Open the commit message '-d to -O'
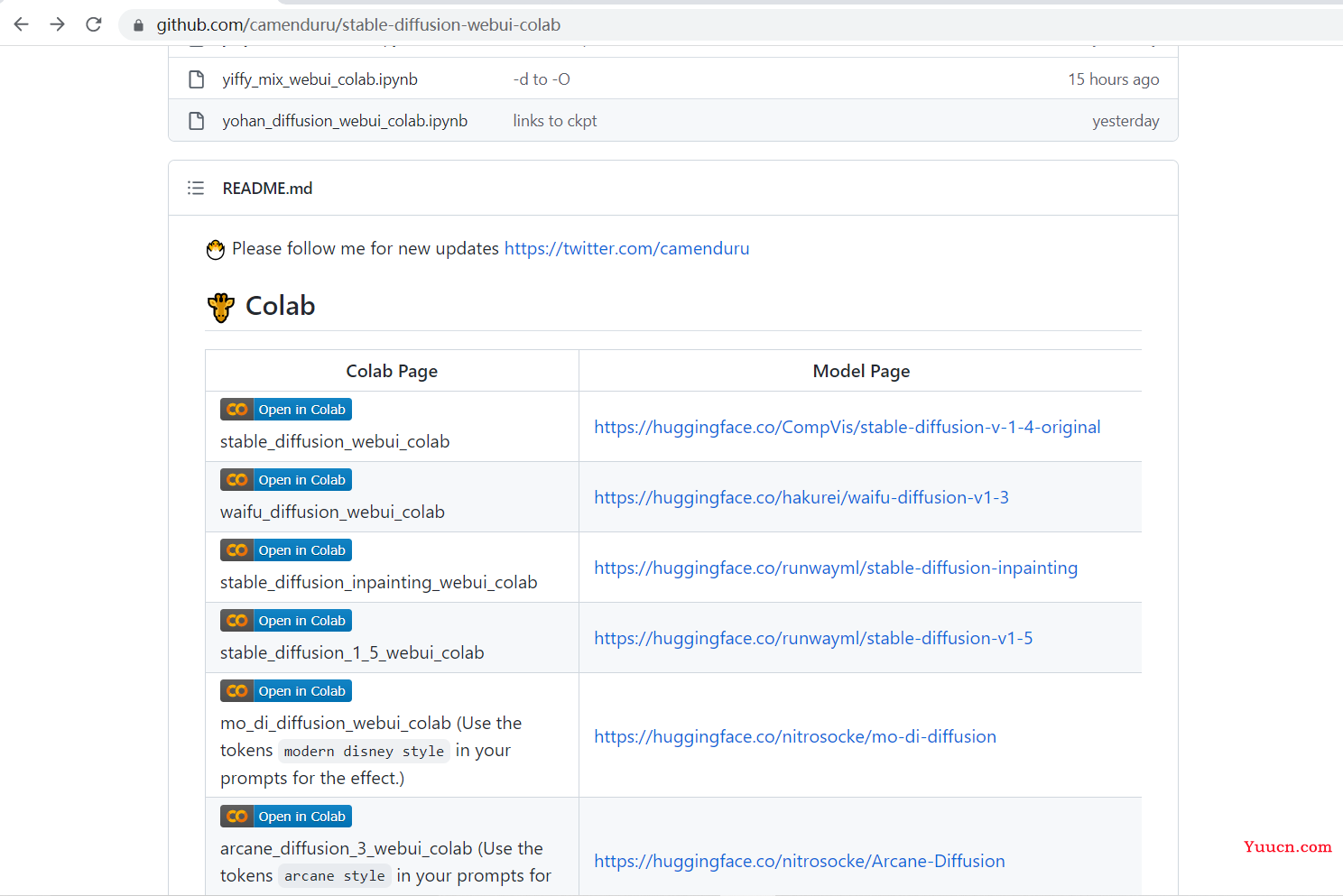The image size is (1343, 896). tap(542, 79)
